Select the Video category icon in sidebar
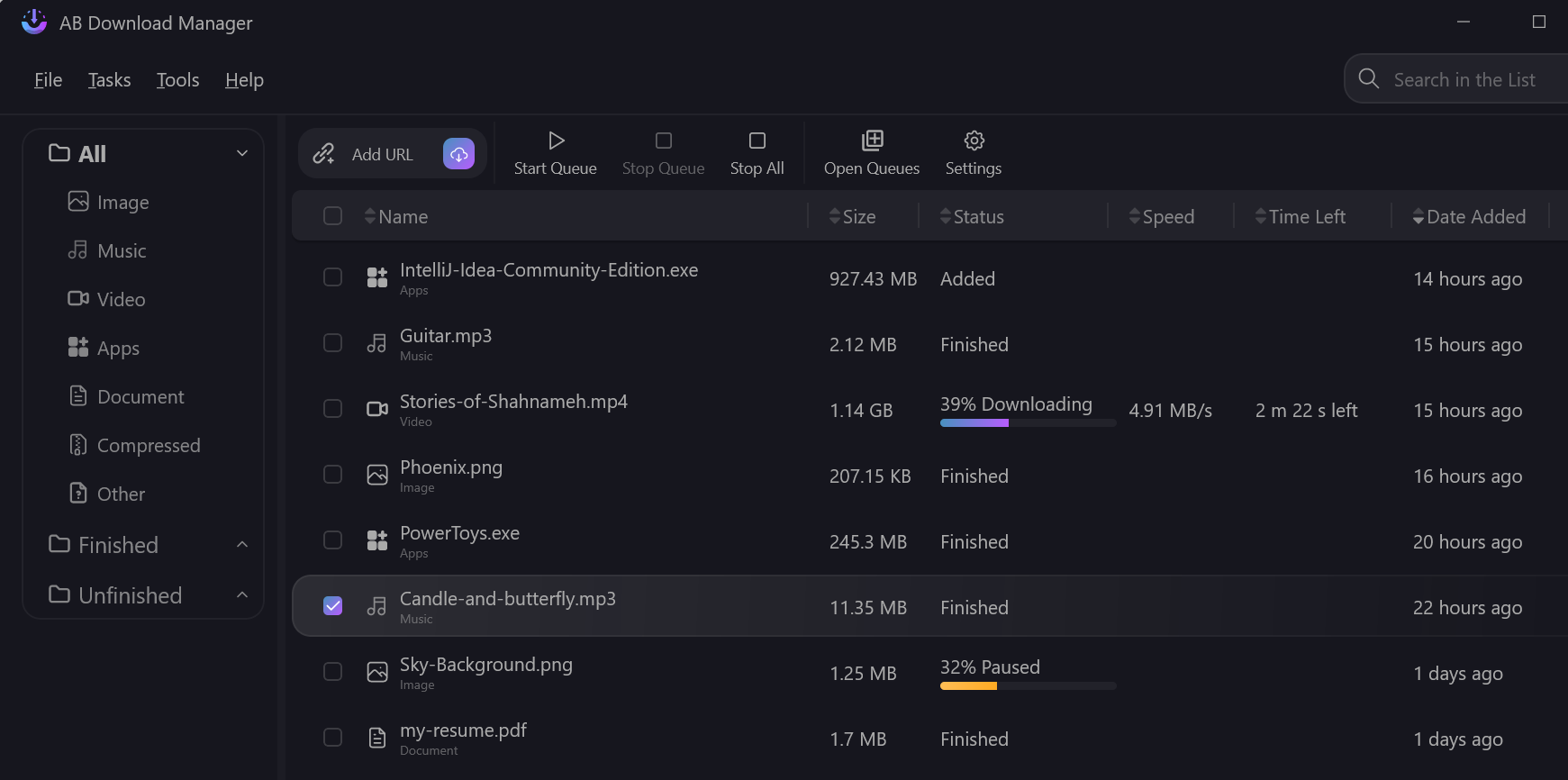 click(78, 299)
